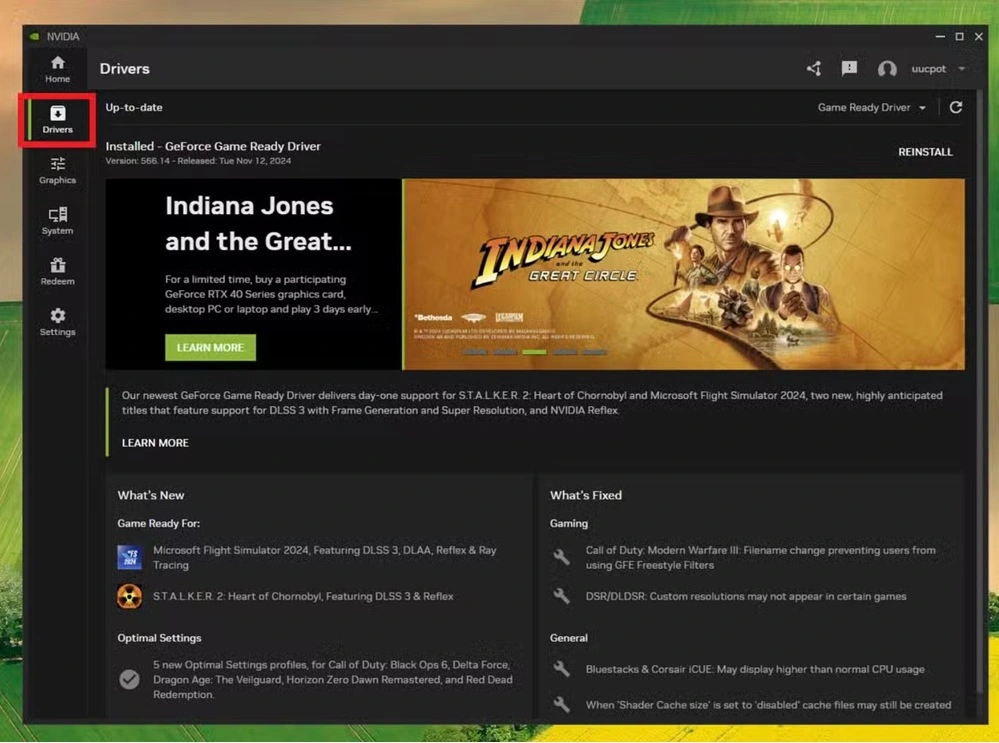Click REINSTALL driver button

tap(925, 152)
